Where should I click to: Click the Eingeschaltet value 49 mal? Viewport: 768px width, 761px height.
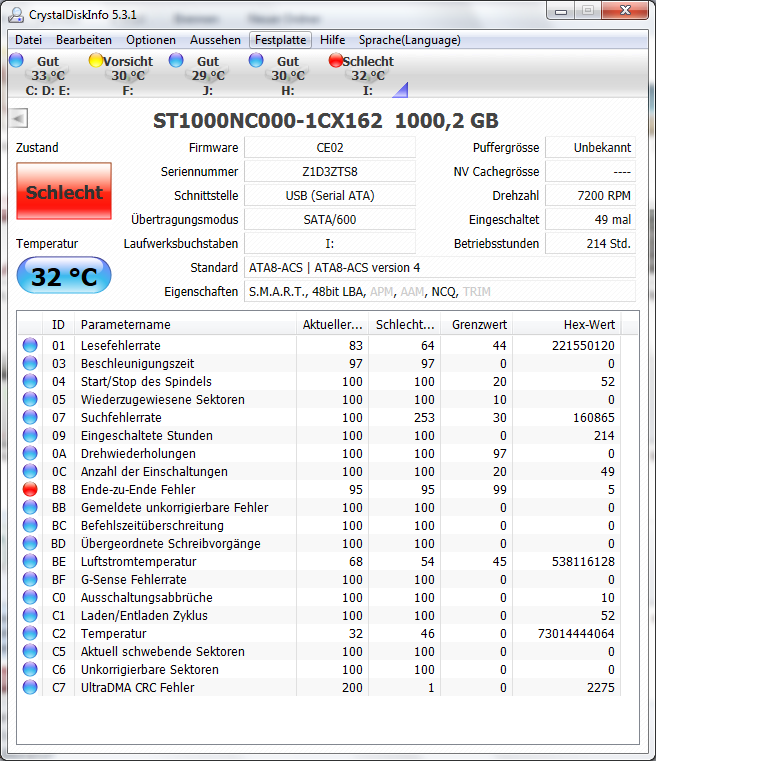590,219
